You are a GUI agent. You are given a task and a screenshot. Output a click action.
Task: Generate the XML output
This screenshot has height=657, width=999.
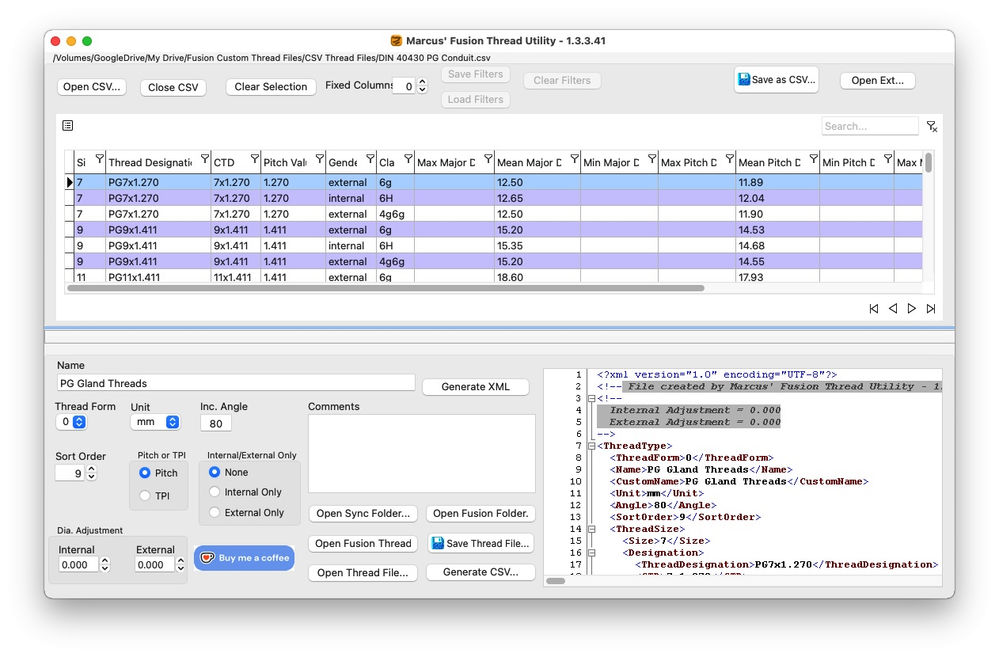475,387
